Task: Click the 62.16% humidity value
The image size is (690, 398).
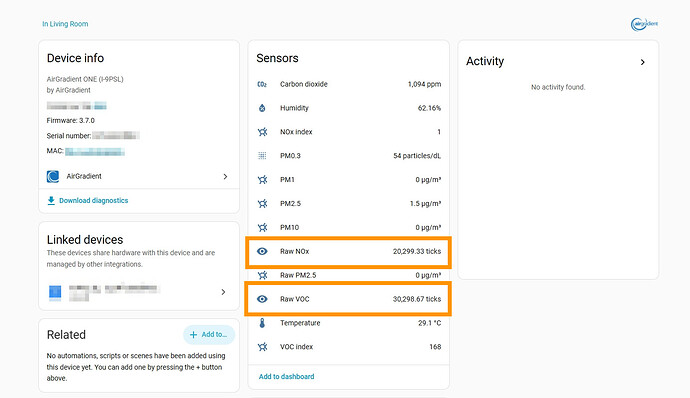Action: tap(429, 108)
